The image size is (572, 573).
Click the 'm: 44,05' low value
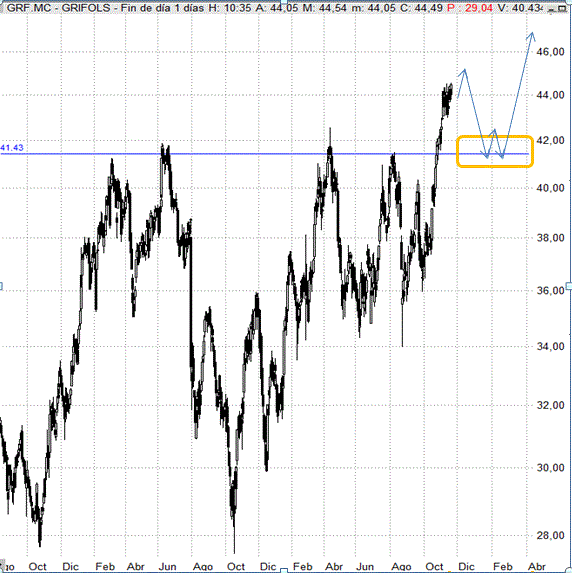(374, 8)
